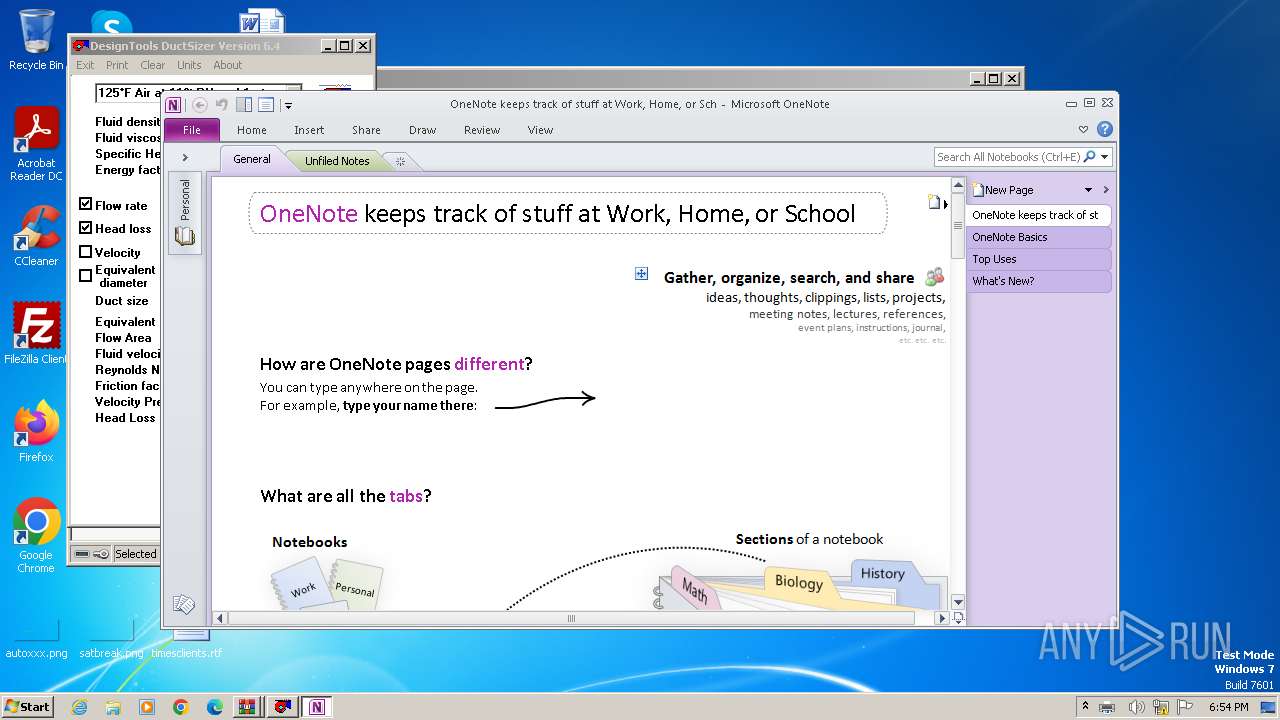The width and height of the screenshot is (1280, 720).
Task: Toggle the Flow rate checkbox in DuctSizer
Action: coord(86,204)
